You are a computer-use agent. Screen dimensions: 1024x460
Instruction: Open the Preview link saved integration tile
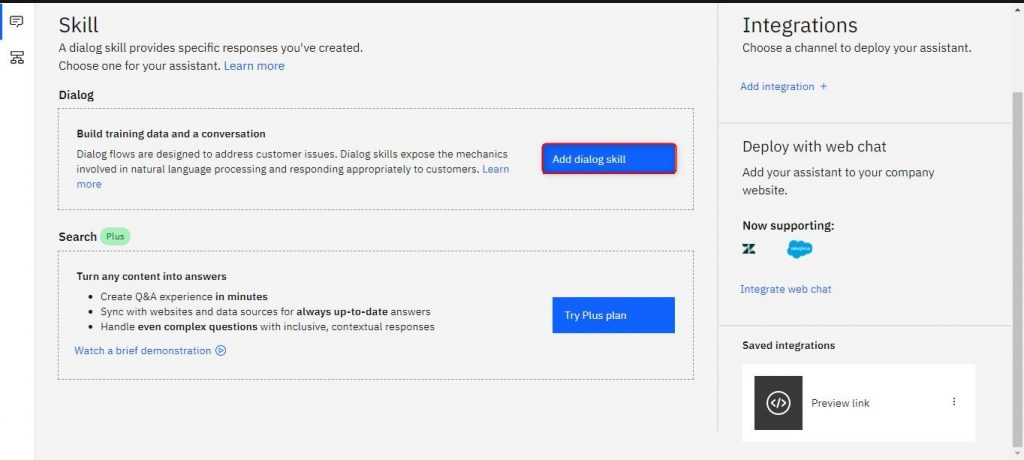859,402
